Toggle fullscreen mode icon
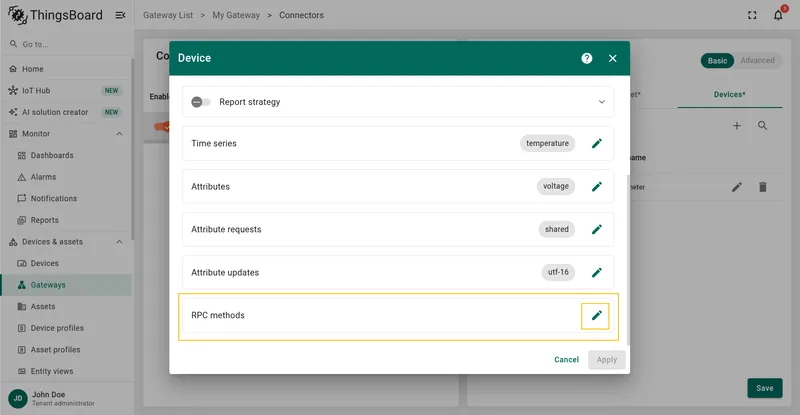Screen dimensions: 800x415 pos(752,15)
